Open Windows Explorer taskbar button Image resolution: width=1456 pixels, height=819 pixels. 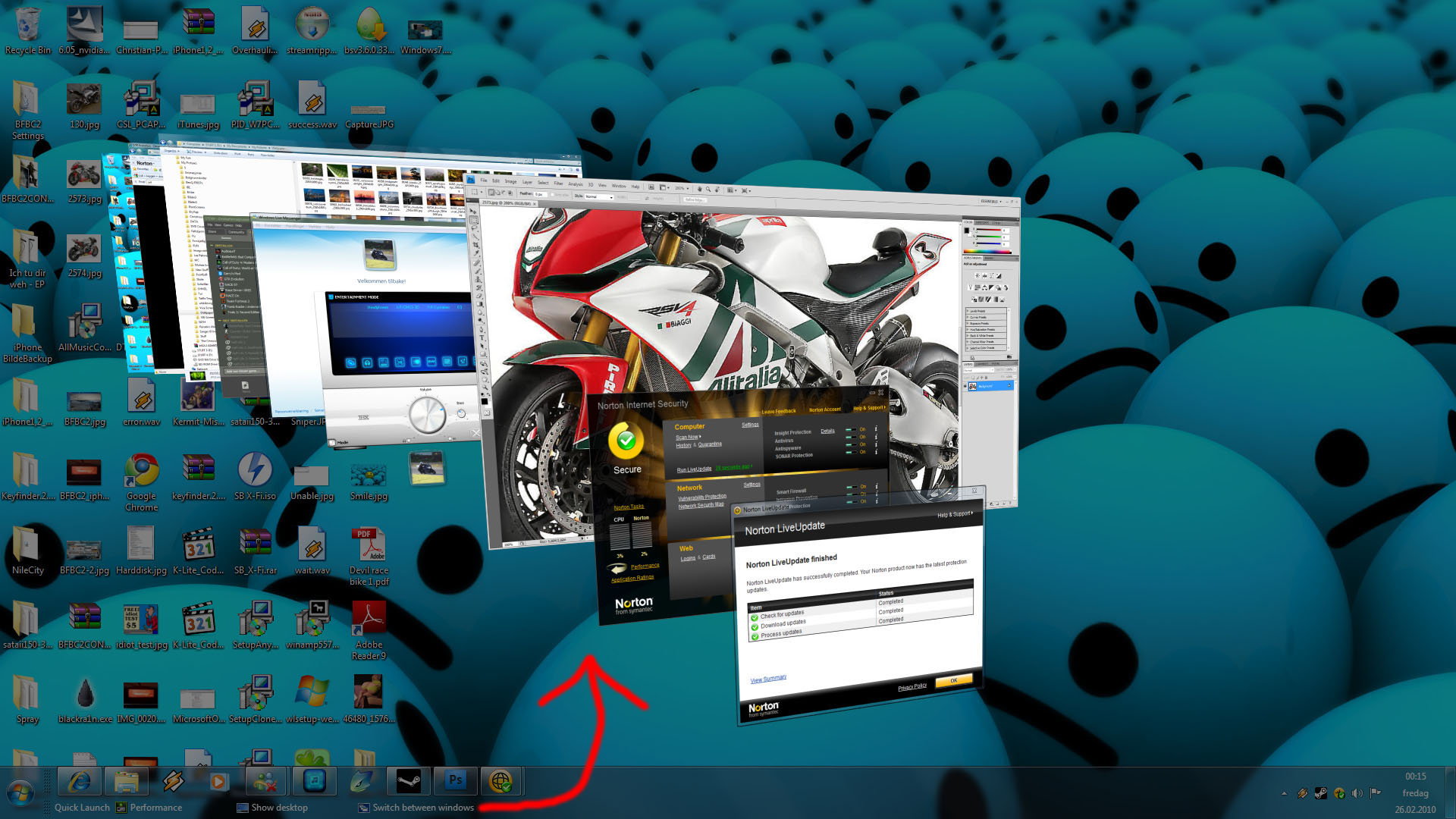[x=127, y=781]
